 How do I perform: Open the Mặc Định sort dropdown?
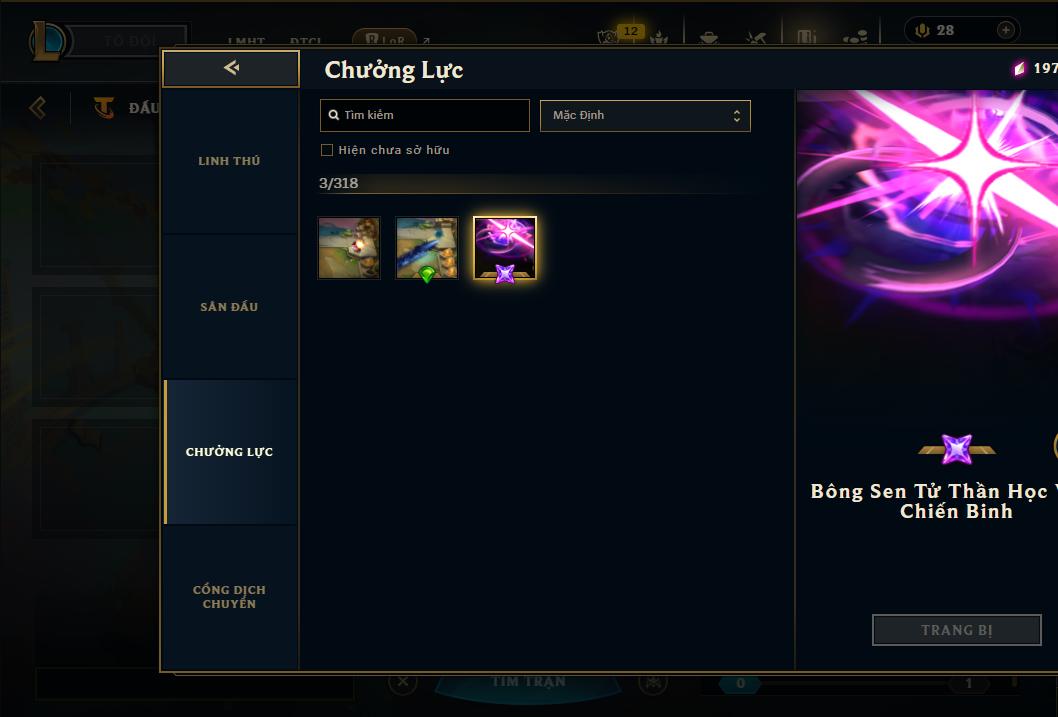[x=645, y=115]
